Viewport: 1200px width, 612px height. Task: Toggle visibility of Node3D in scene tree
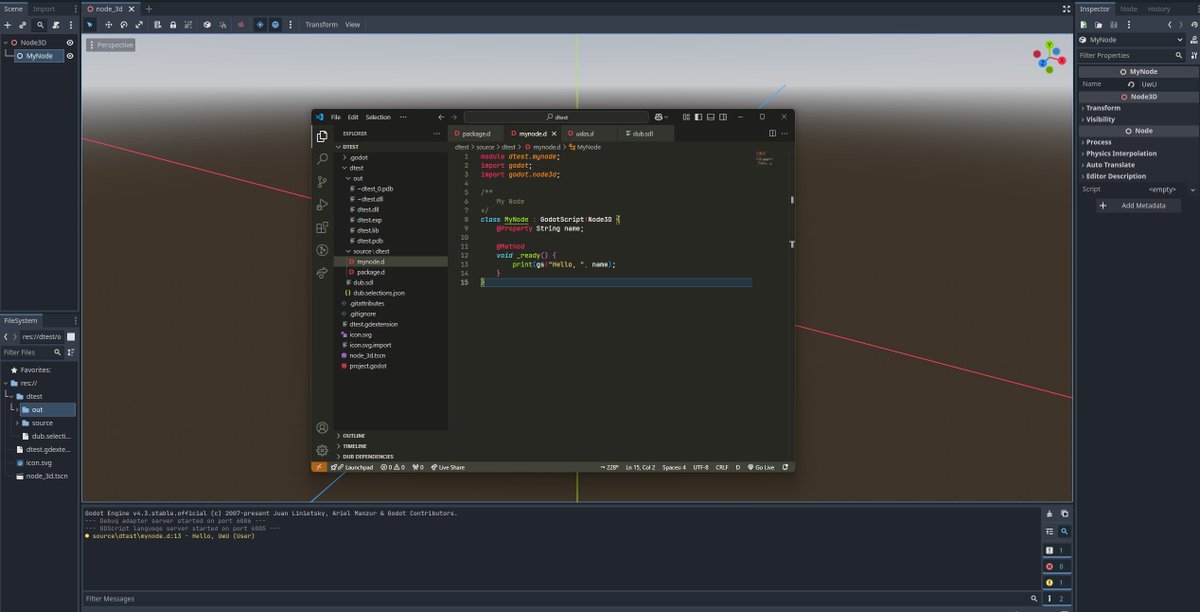[70, 43]
